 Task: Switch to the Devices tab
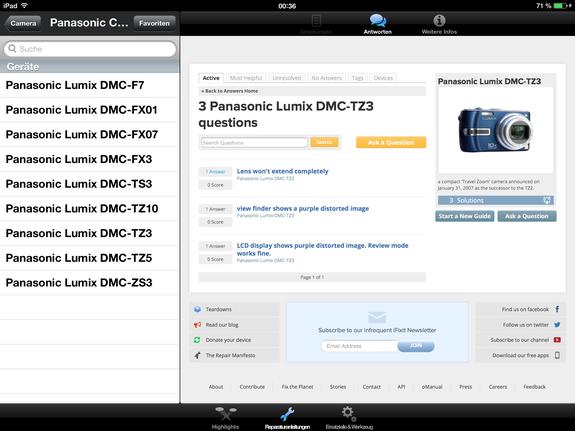[383, 78]
